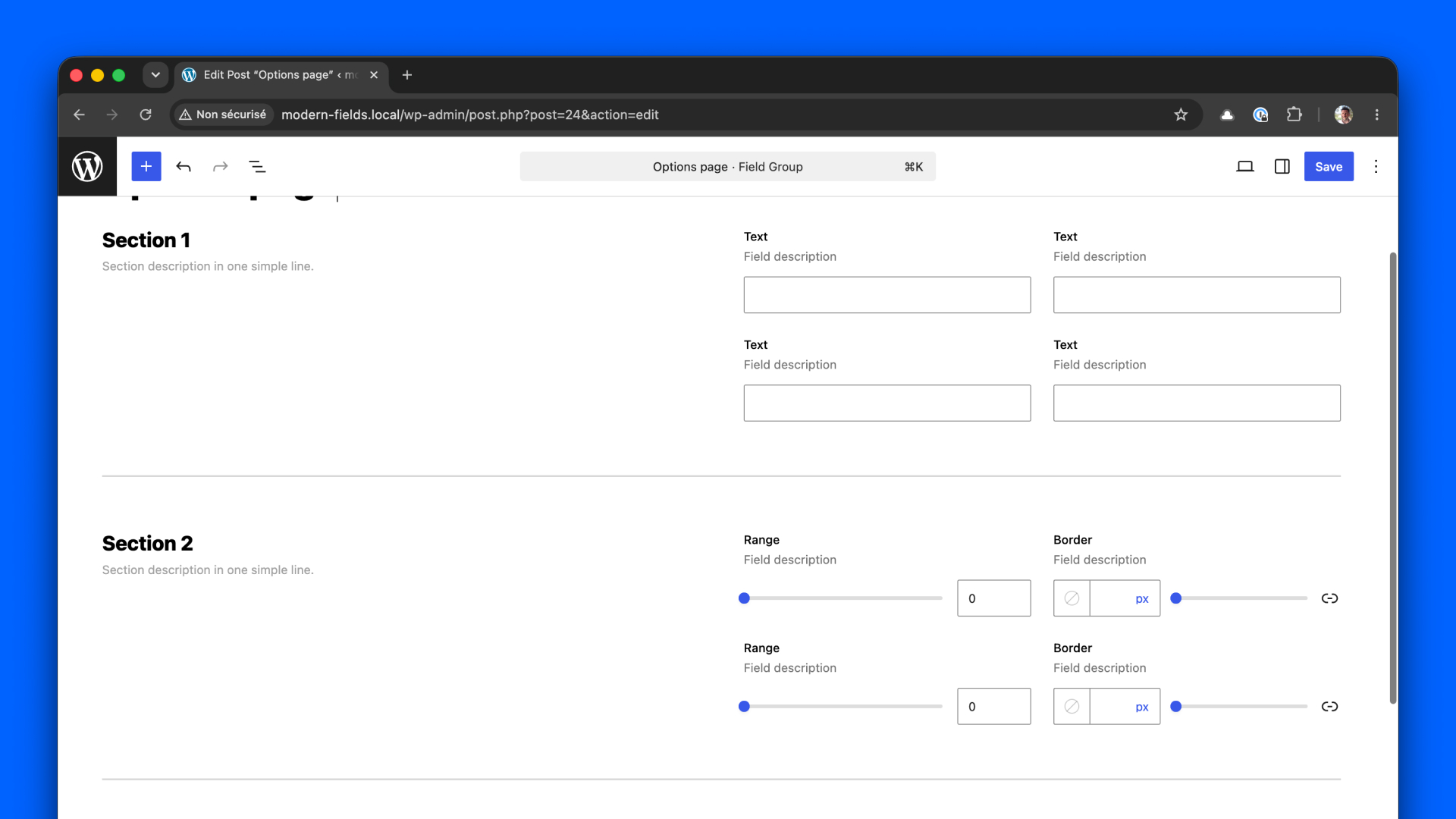Open the WordPress logo menu

point(87,166)
